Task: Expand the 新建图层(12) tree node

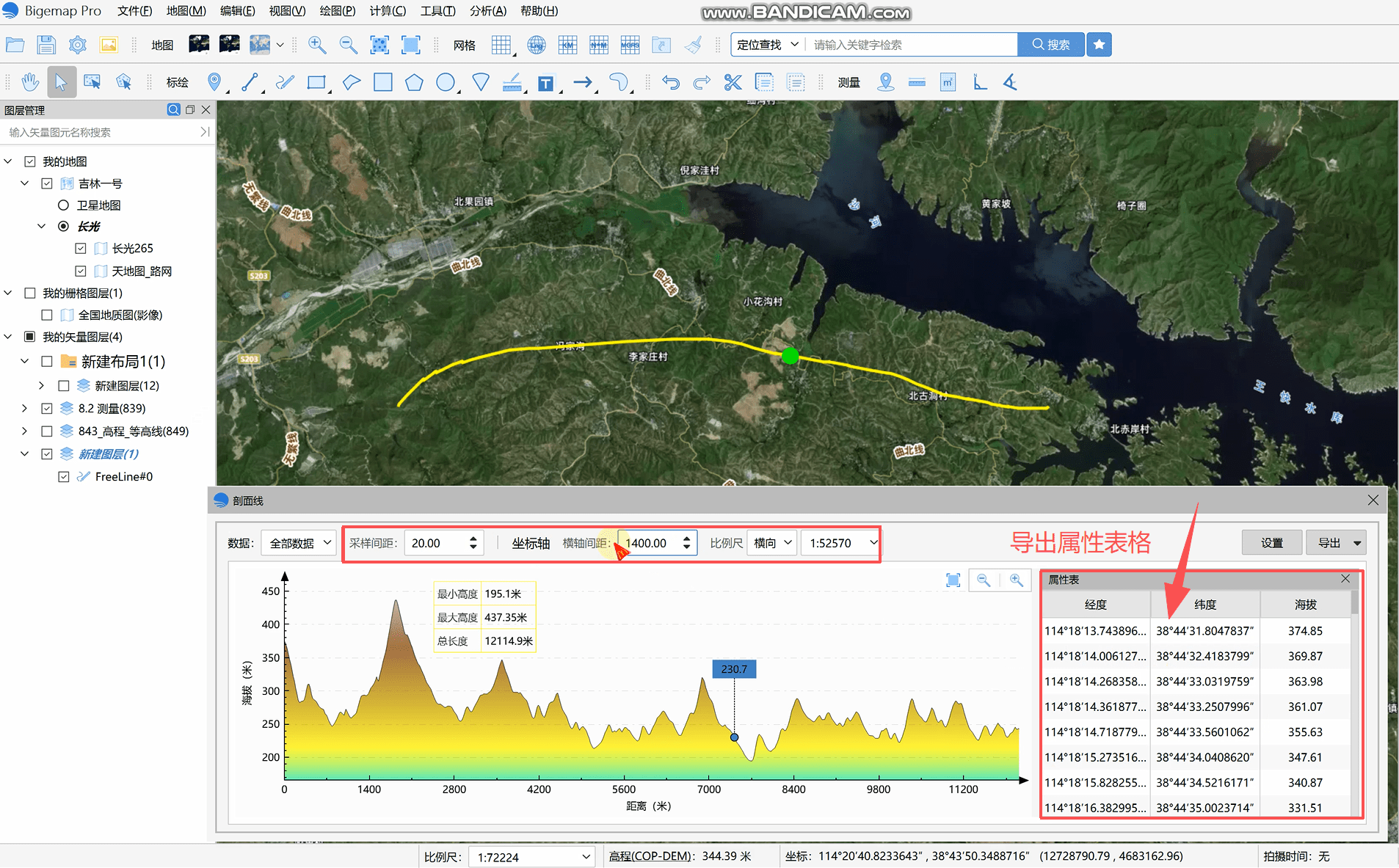Action: click(x=42, y=386)
